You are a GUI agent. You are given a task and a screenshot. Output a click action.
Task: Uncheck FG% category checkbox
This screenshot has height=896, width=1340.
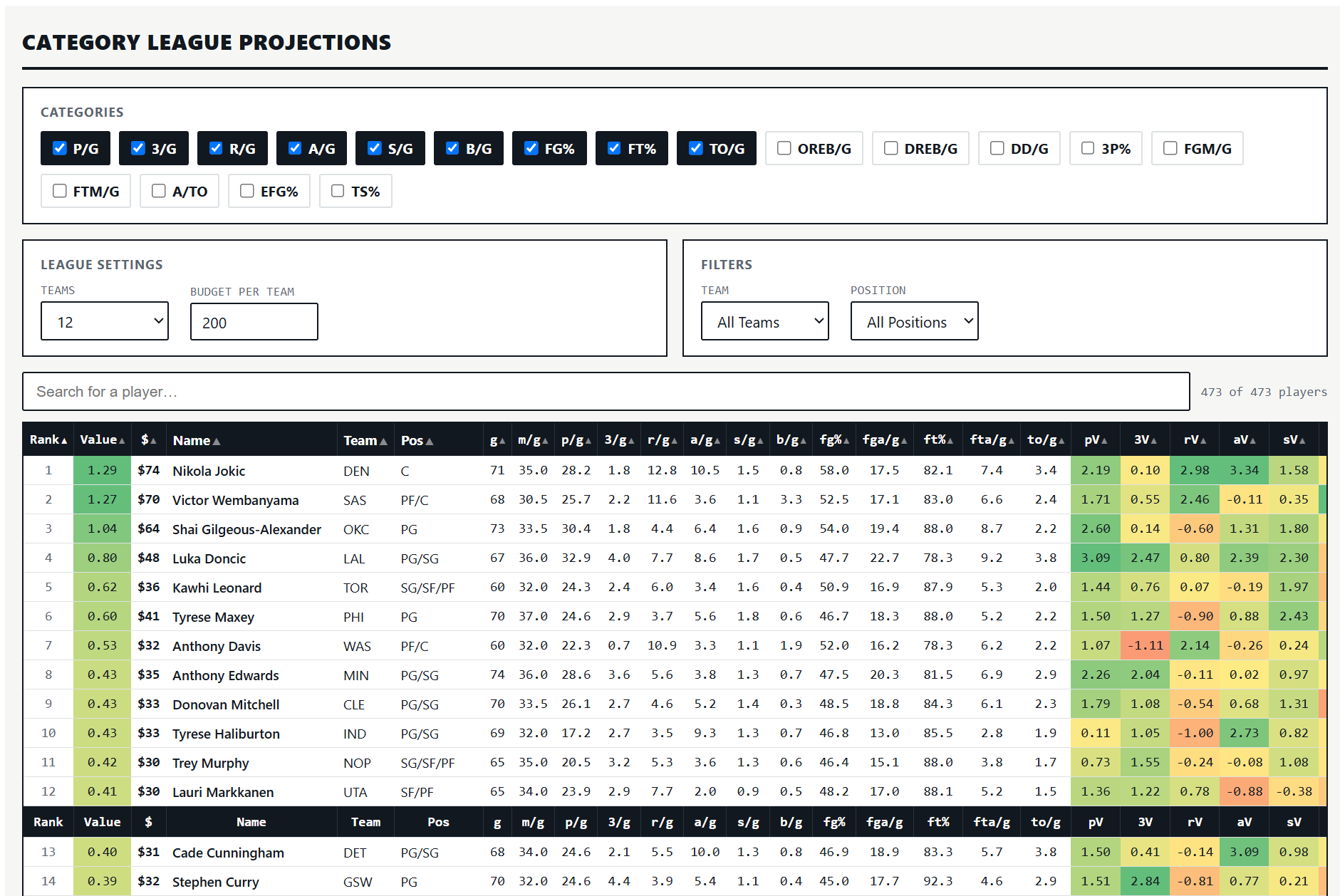pyautogui.click(x=531, y=148)
